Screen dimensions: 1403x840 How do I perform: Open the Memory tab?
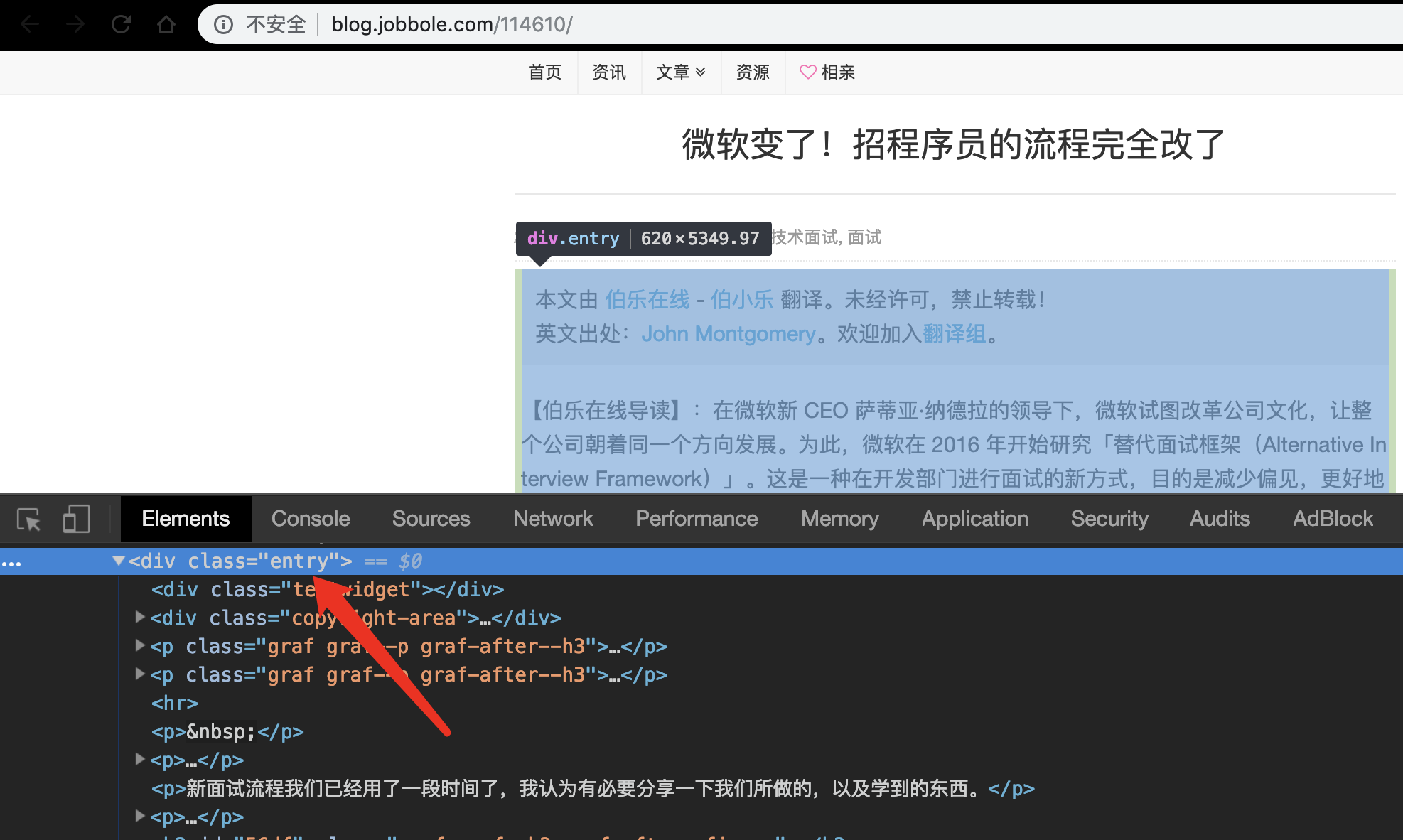pyautogui.click(x=840, y=519)
